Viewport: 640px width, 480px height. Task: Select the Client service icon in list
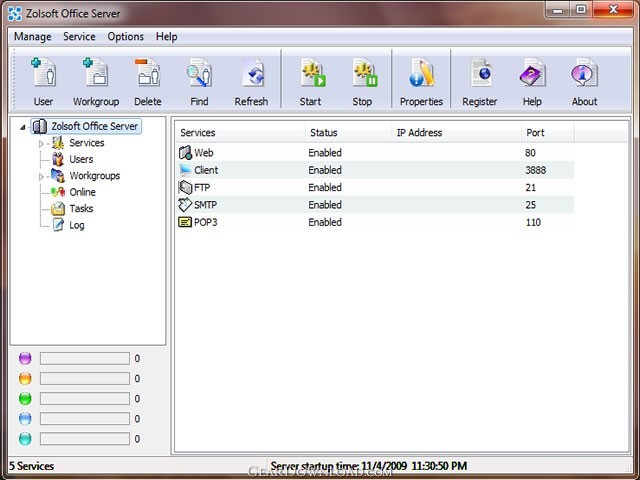pos(185,170)
